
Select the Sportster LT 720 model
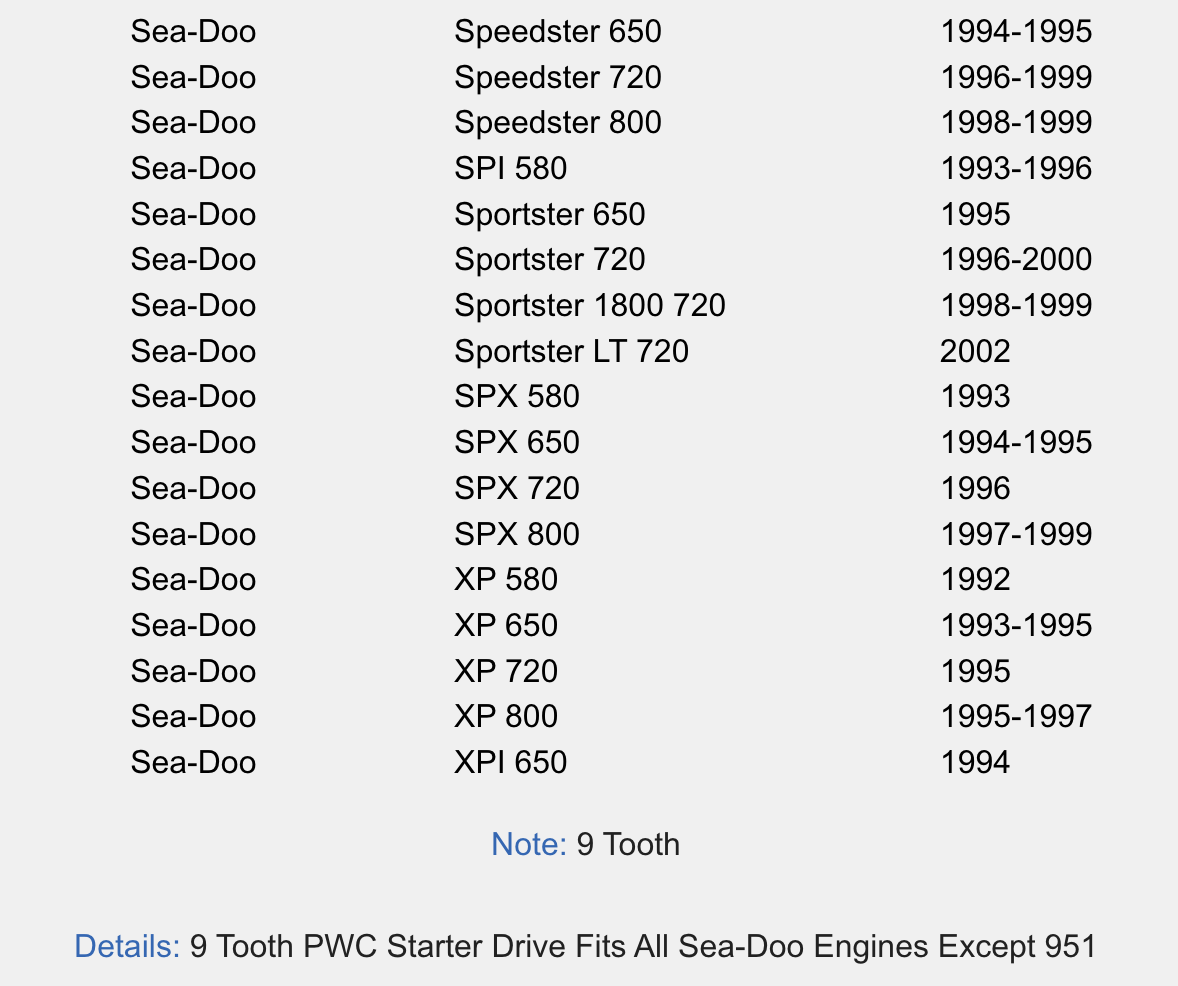point(571,351)
